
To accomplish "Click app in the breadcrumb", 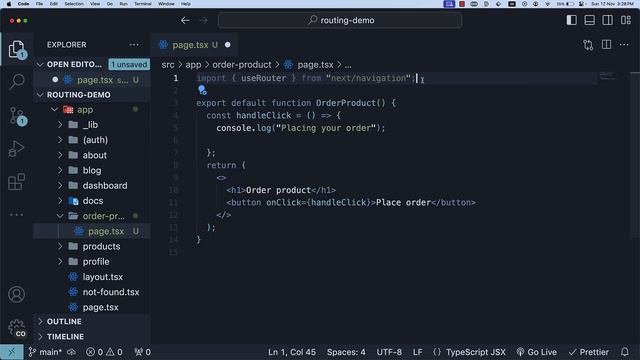I will point(193,65).
